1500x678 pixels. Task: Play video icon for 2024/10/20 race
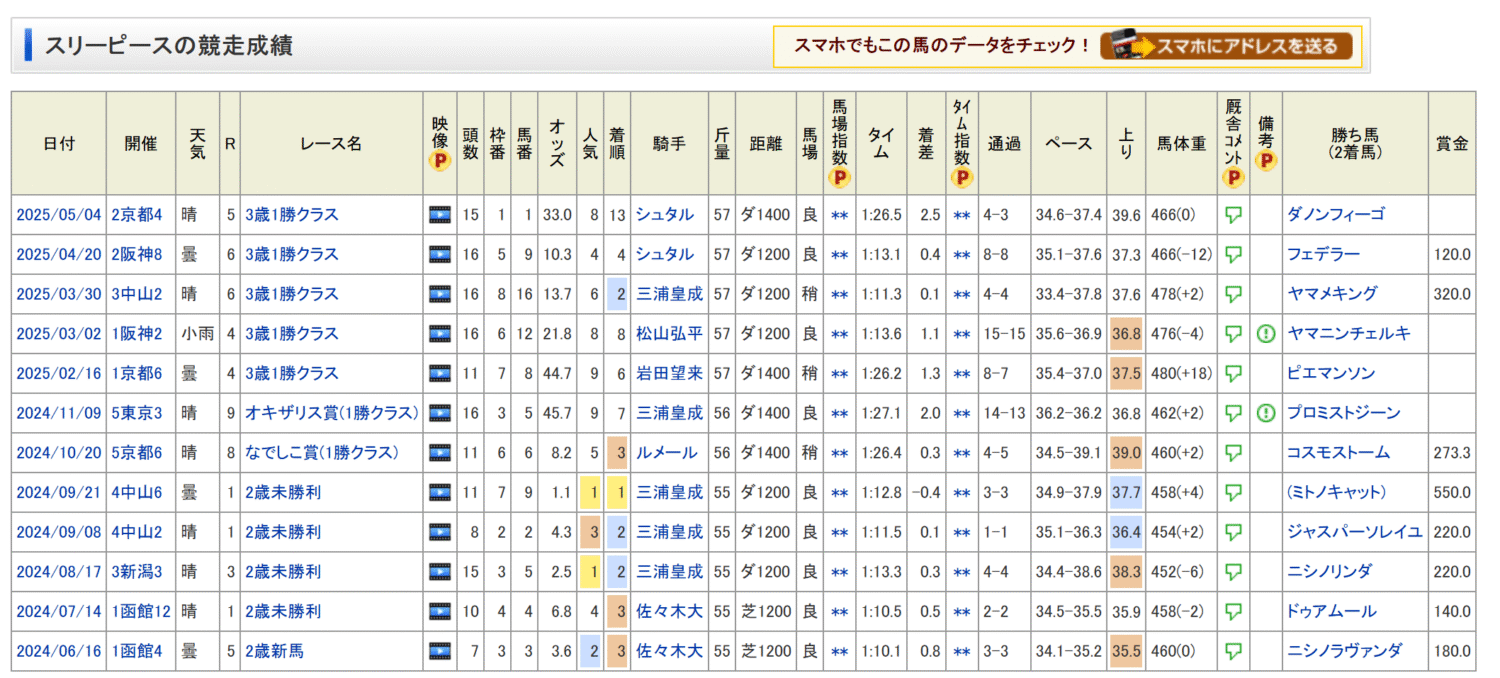[440, 453]
